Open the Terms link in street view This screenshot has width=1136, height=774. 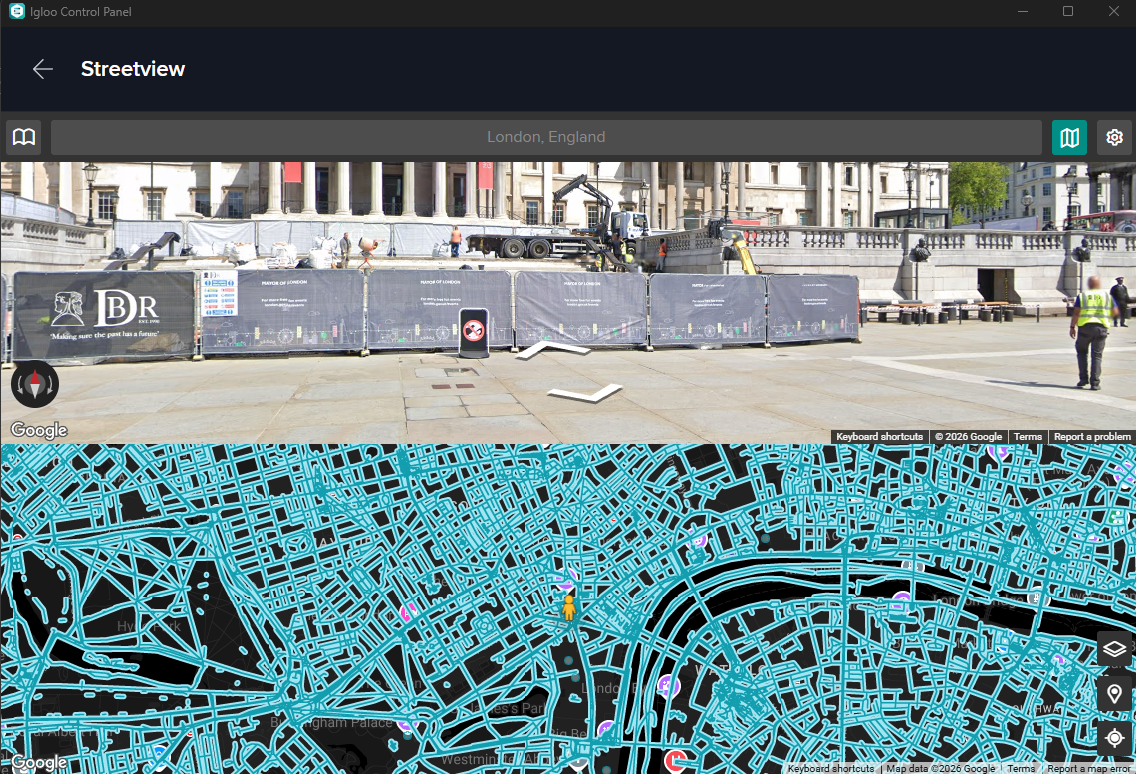pyautogui.click(x=1027, y=436)
